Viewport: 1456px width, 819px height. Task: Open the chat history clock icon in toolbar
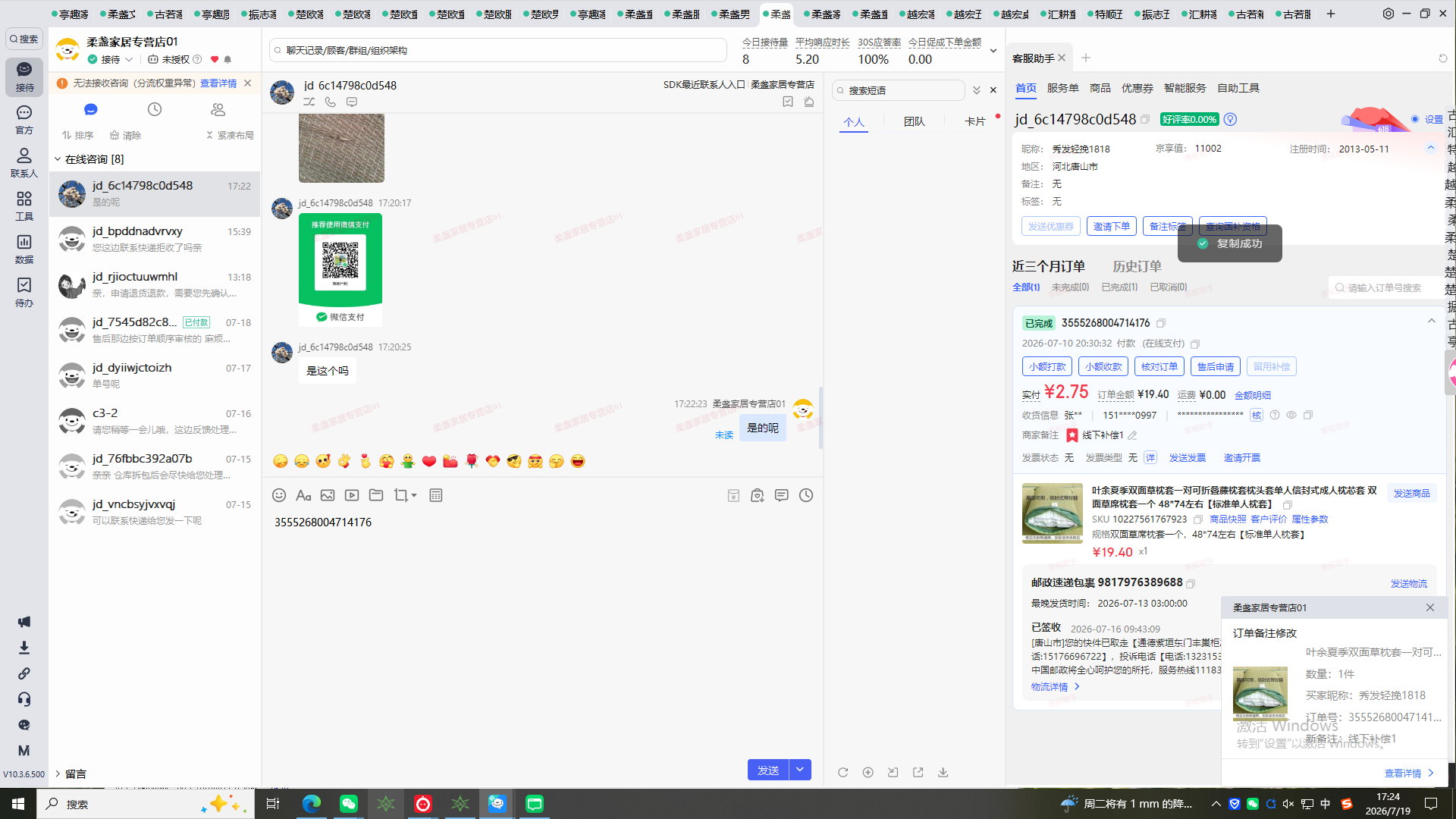806,495
